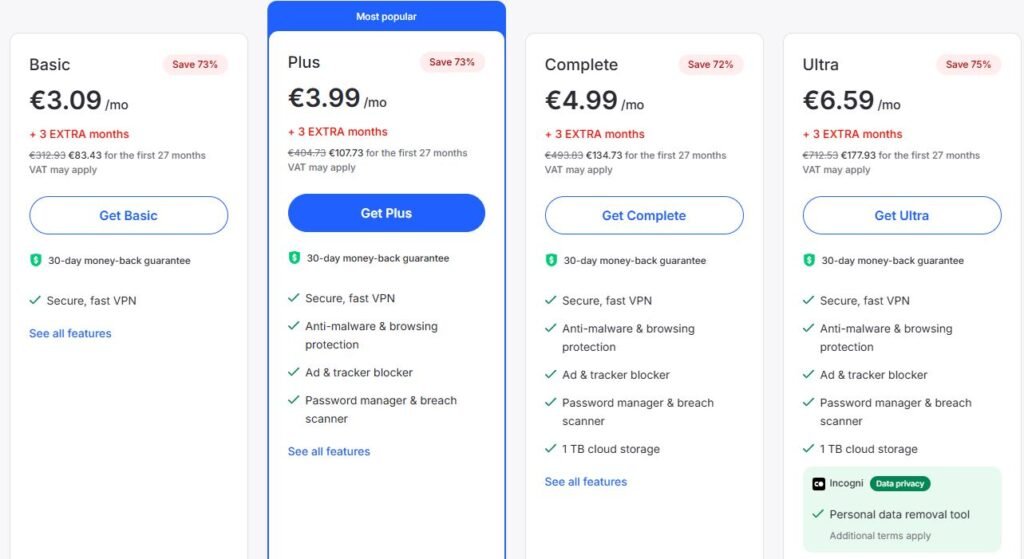Image resolution: width=1024 pixels, height=559 pixels.
Task: Choose the Get Plus button
Action: 387,213
